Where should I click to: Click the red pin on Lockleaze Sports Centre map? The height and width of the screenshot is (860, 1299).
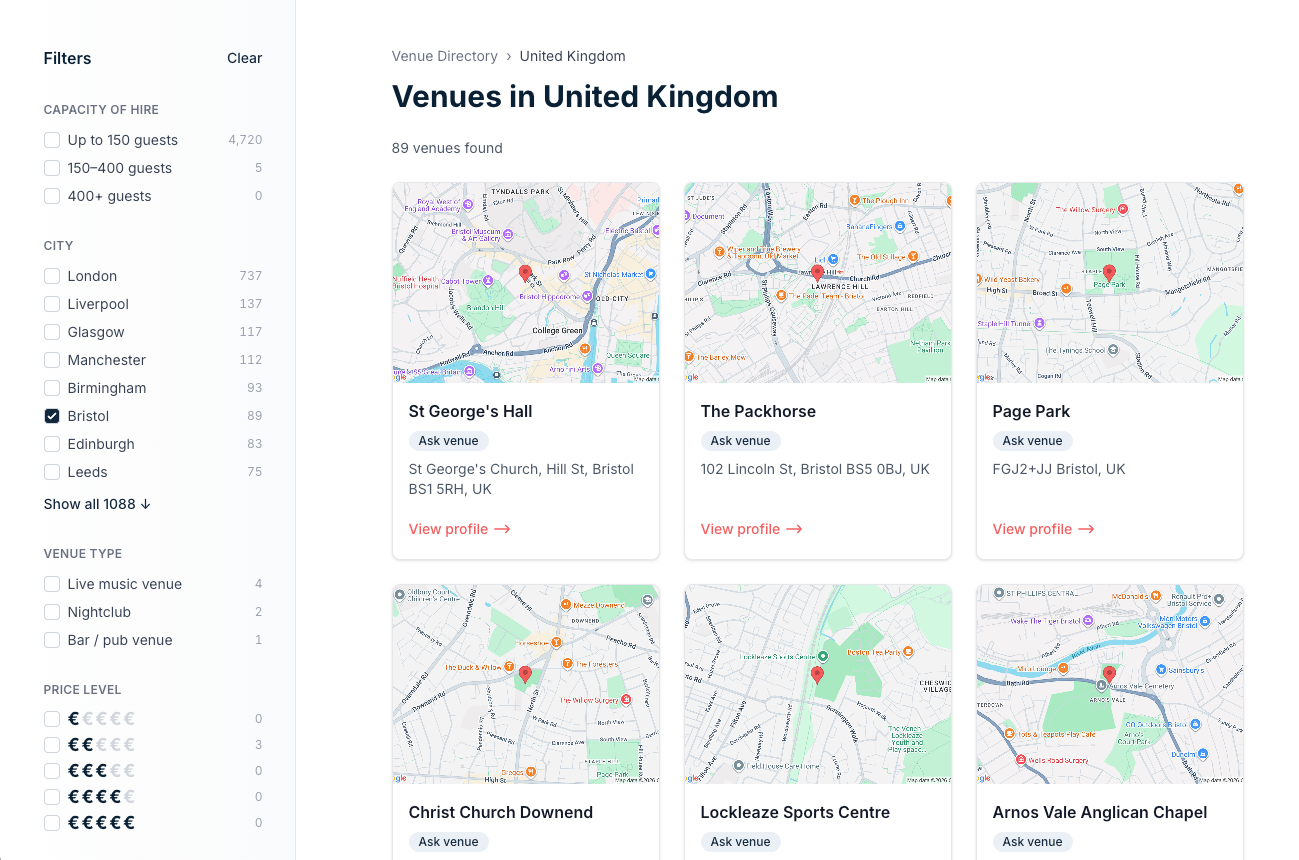(817, 675)
